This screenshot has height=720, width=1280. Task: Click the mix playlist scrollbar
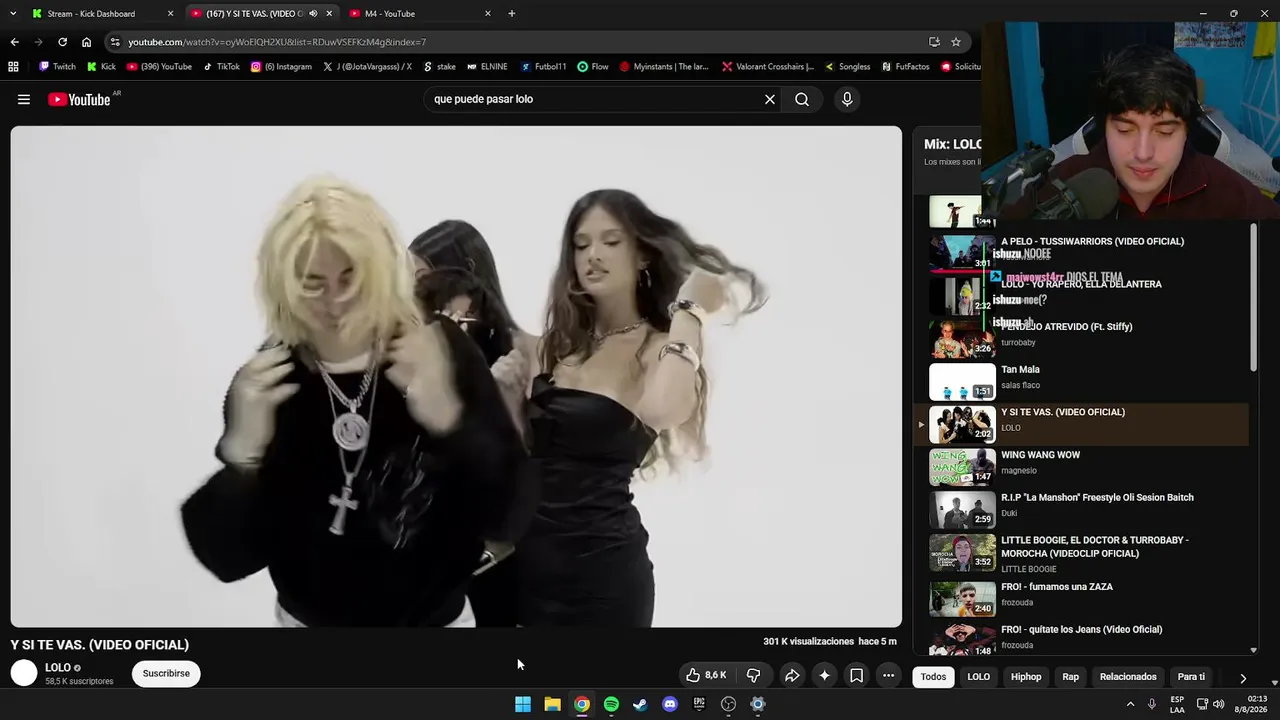[x=1253, y=300]
